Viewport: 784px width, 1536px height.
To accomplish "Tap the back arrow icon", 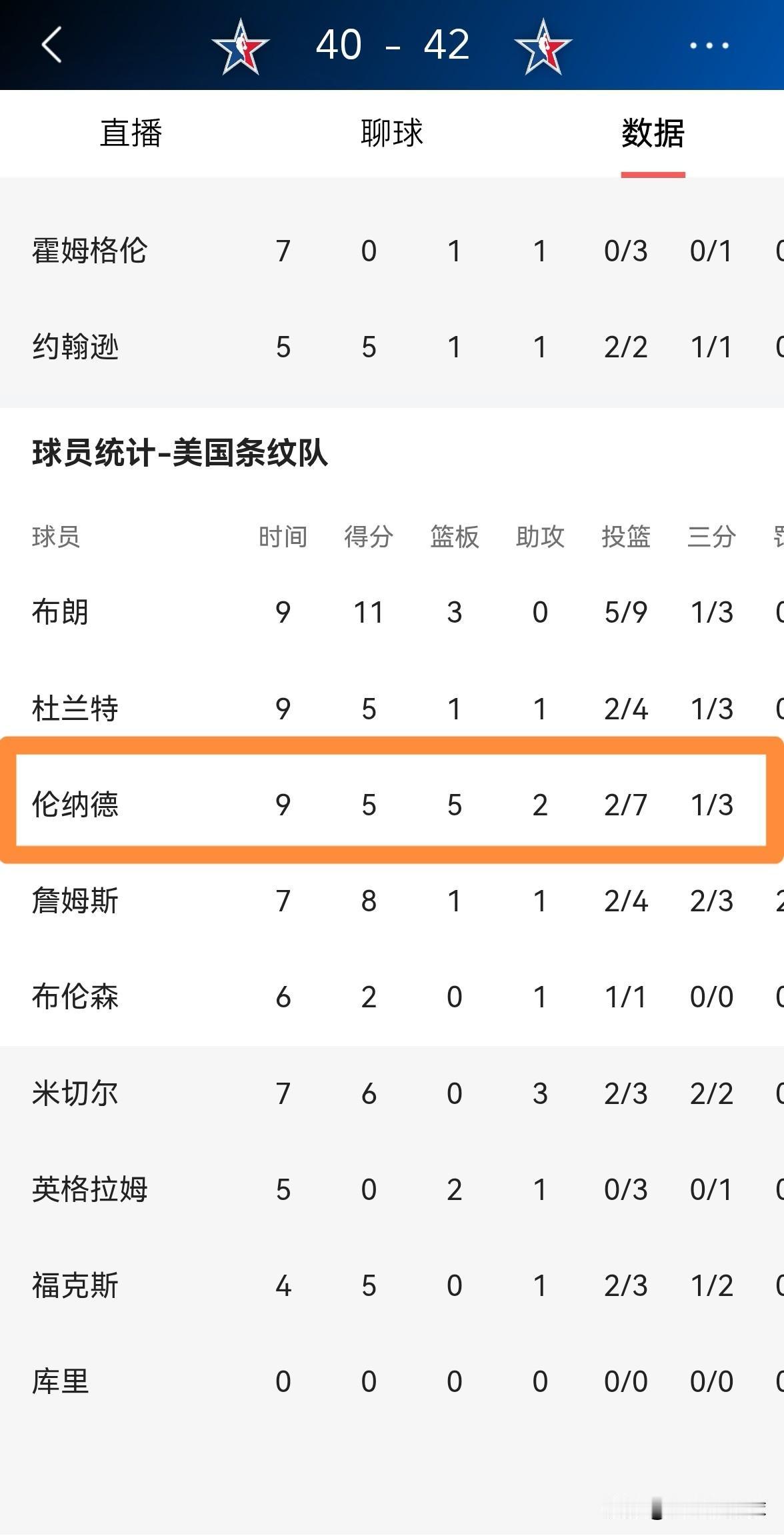I will pos(52,45).
